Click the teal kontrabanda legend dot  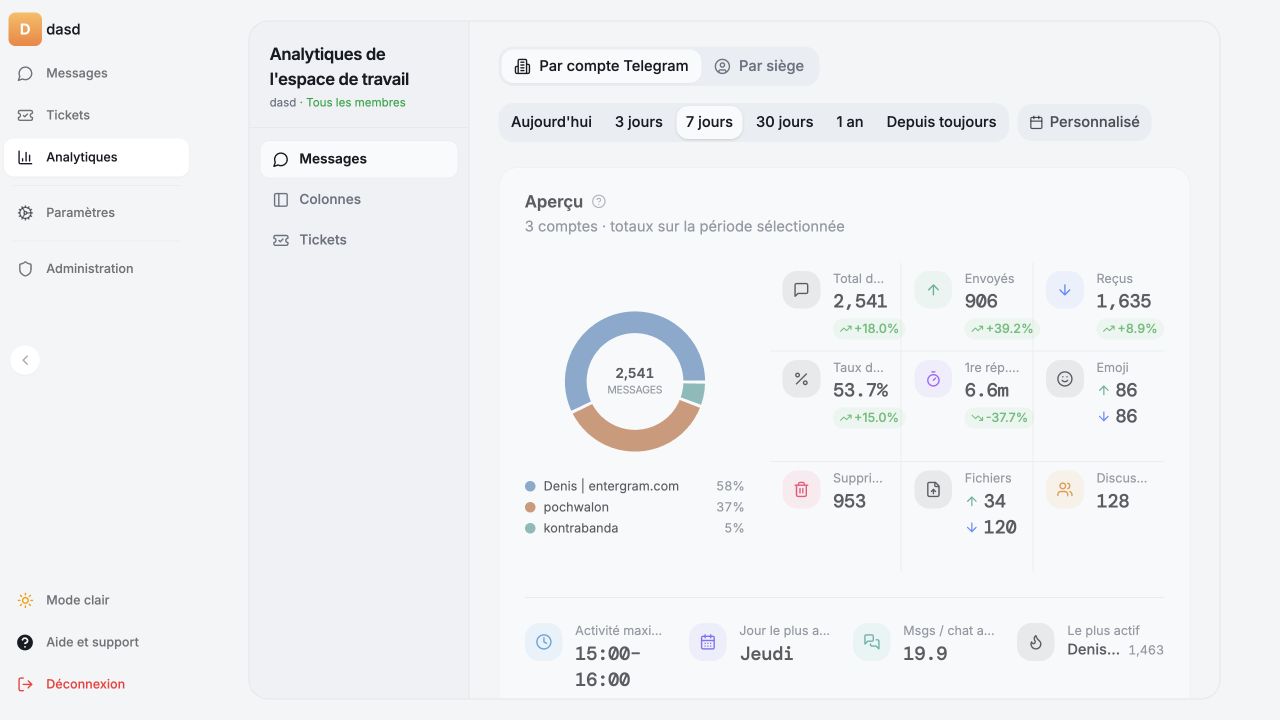tap(530, 528)
